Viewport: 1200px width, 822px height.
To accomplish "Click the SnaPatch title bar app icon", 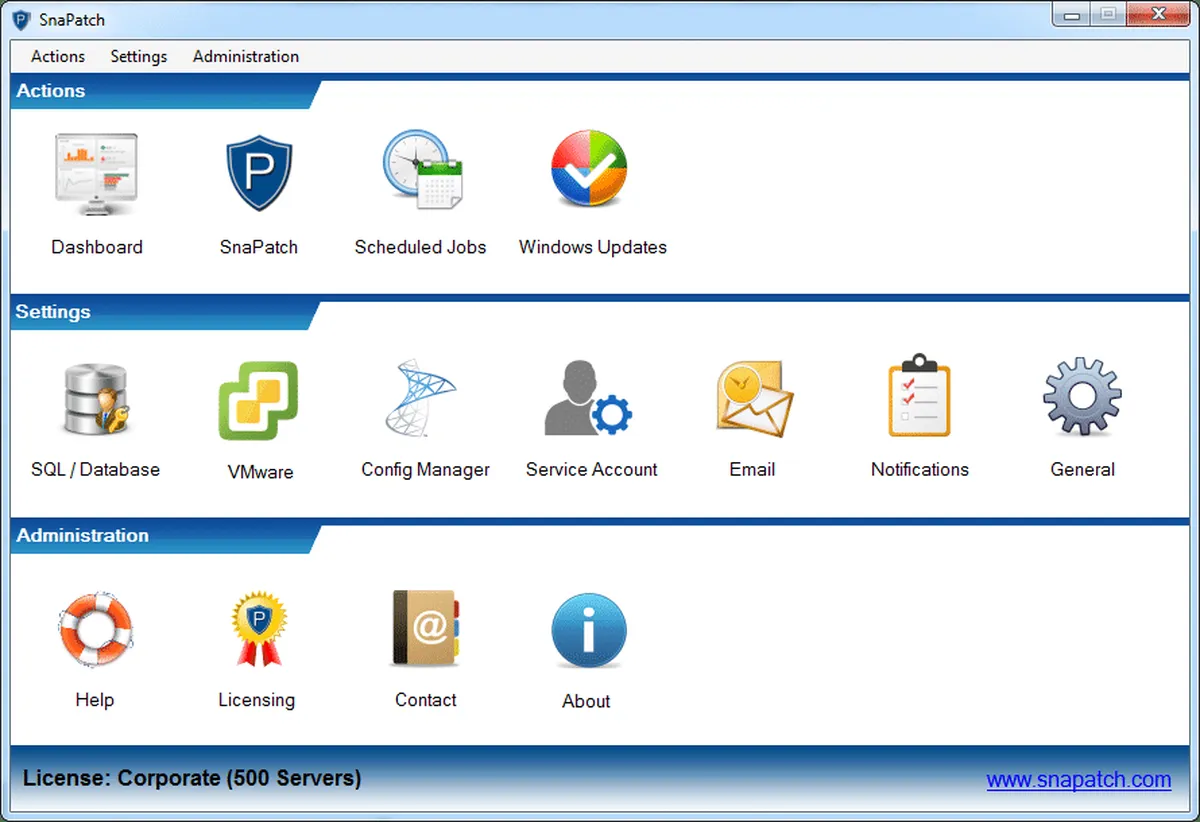I will coord(21,19).
